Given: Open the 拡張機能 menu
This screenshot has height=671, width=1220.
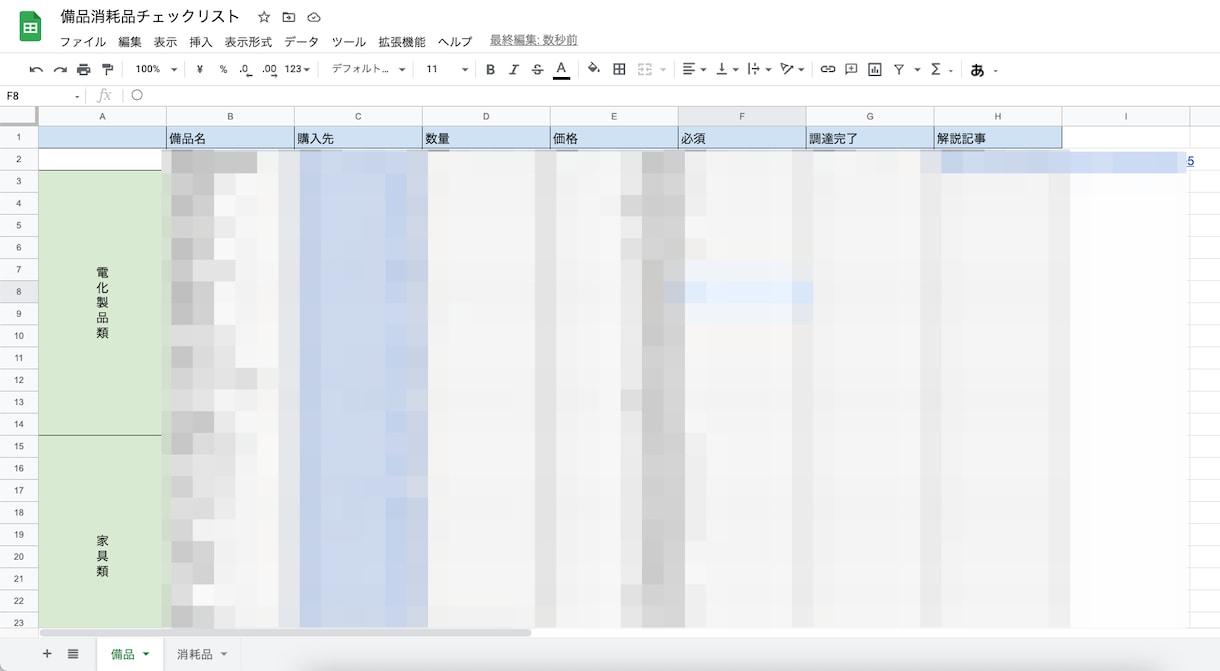Looking at the screenshot, I should tap(402, 42).
